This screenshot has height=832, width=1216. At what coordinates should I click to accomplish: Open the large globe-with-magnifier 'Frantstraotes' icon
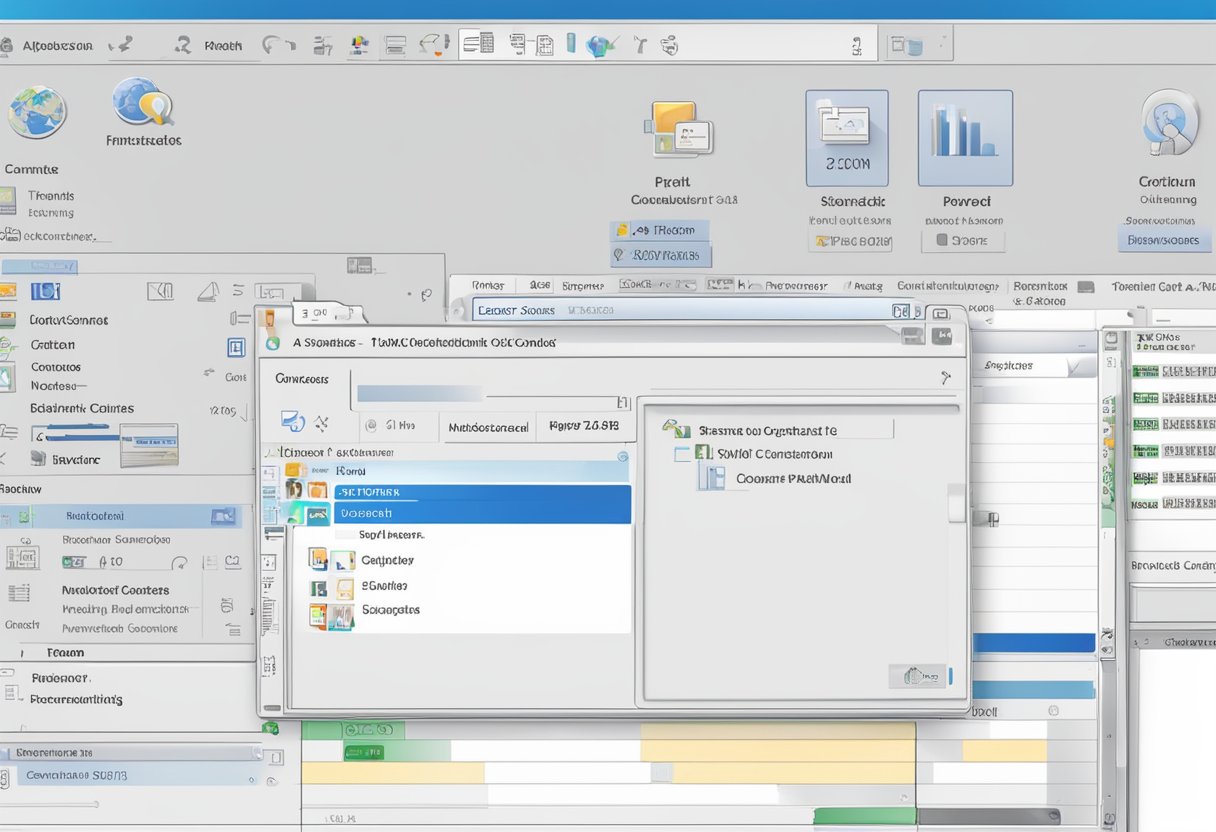coord(143,103)
